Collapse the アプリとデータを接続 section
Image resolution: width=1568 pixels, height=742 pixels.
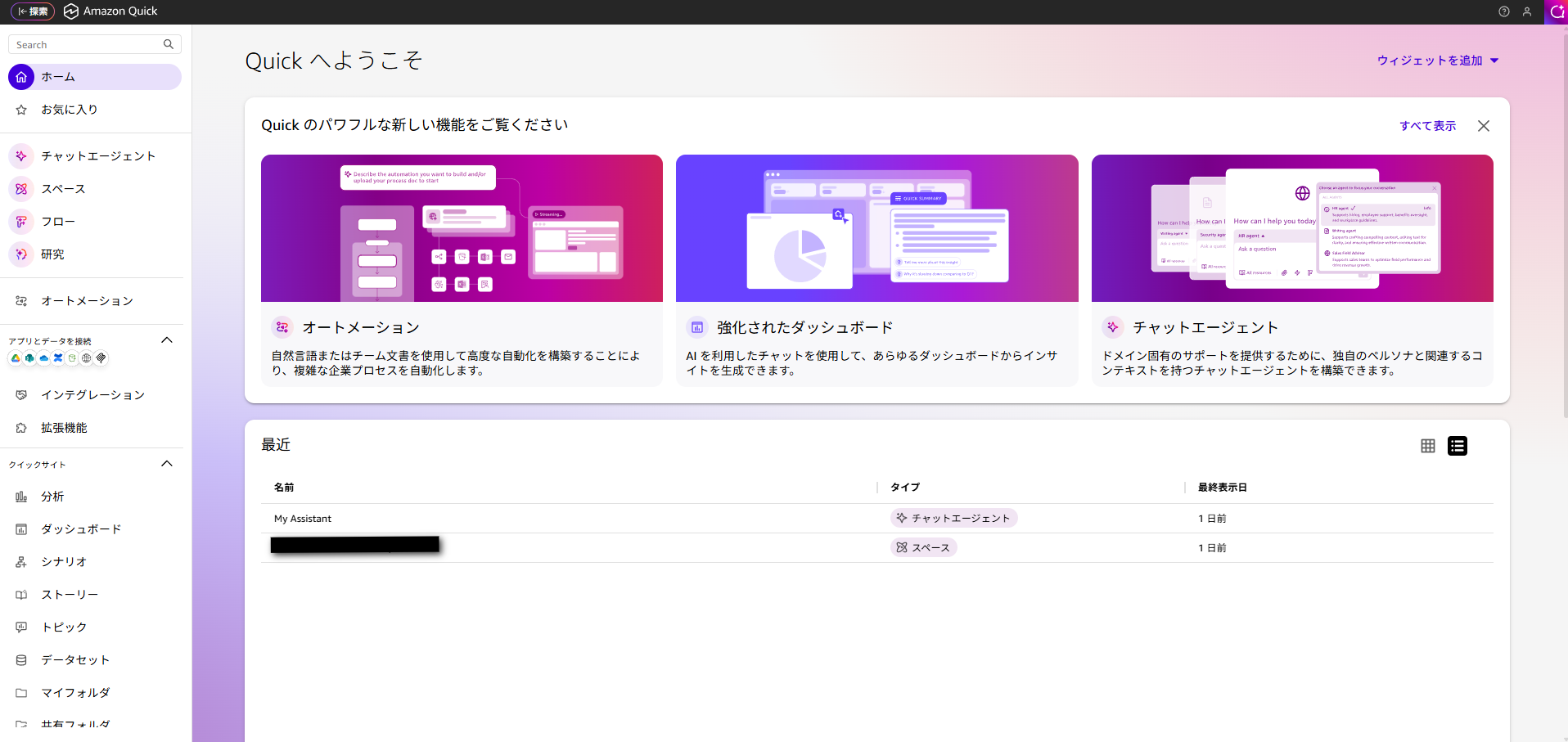point(167,340)
